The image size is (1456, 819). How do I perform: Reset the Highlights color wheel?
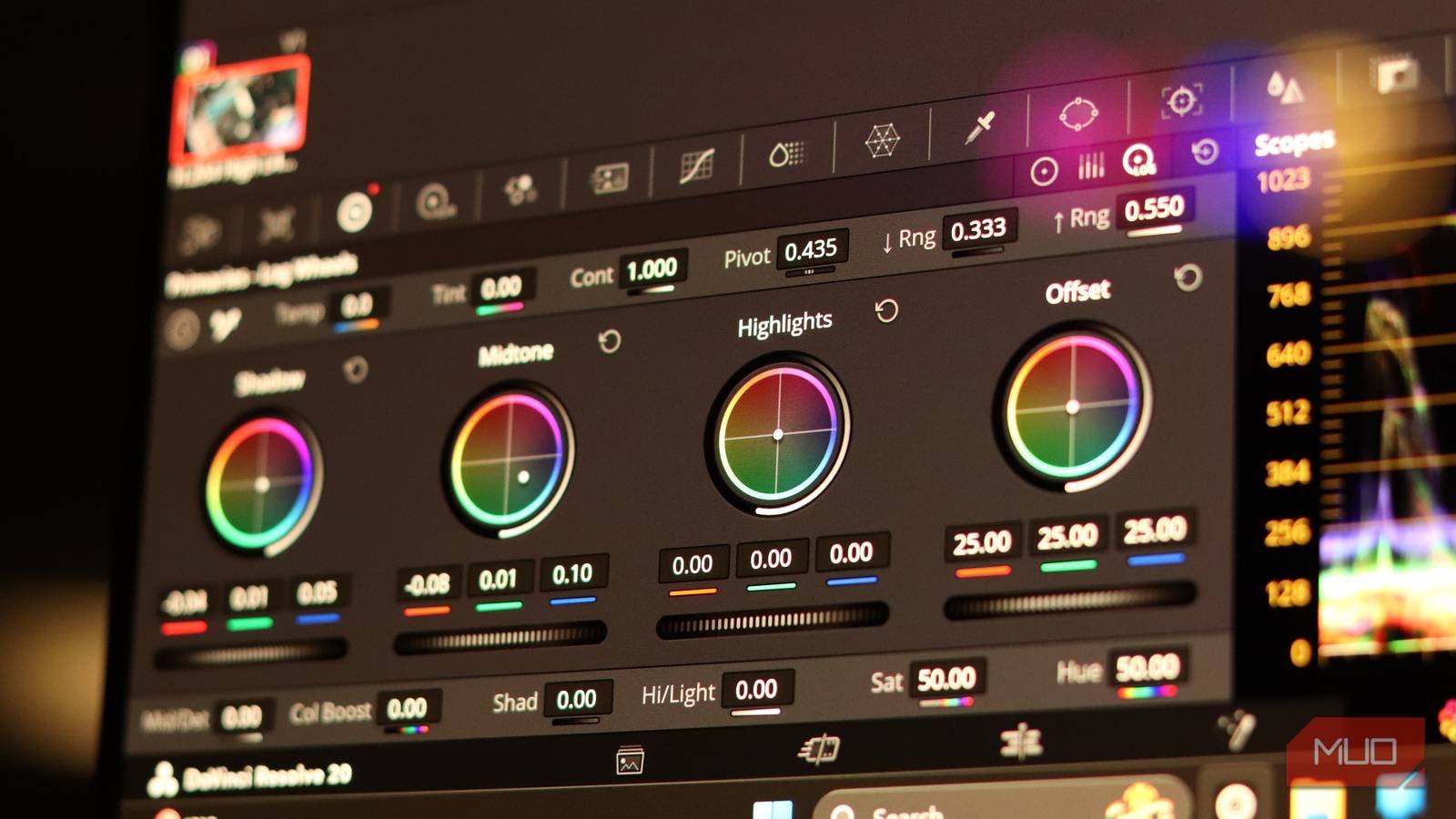(886, 312)
